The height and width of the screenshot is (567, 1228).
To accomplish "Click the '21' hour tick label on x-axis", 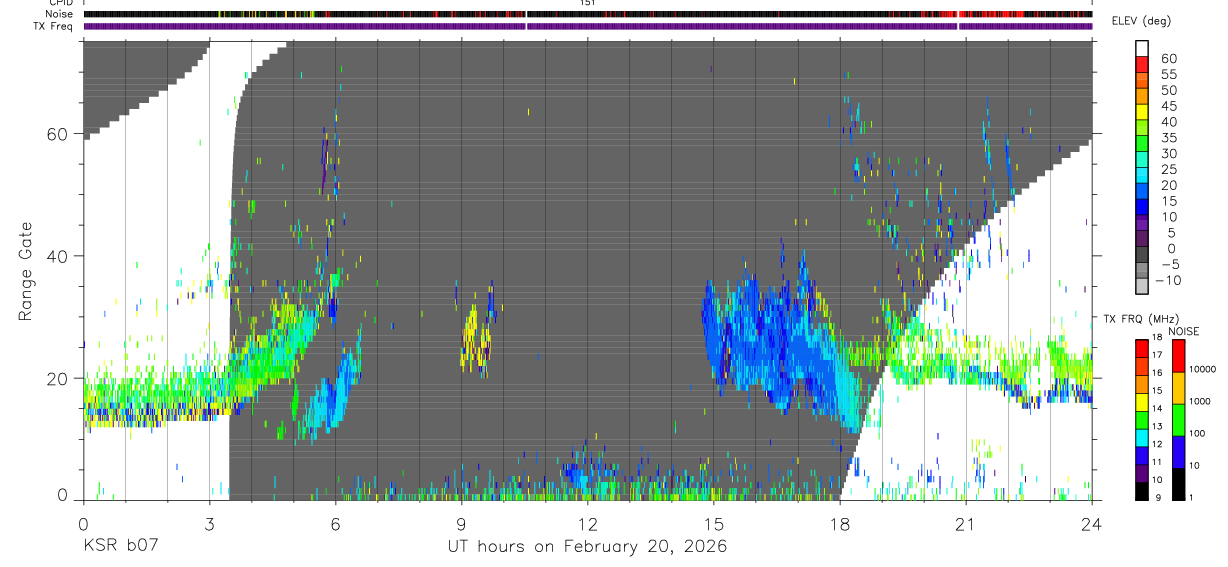I will (965, 524).
